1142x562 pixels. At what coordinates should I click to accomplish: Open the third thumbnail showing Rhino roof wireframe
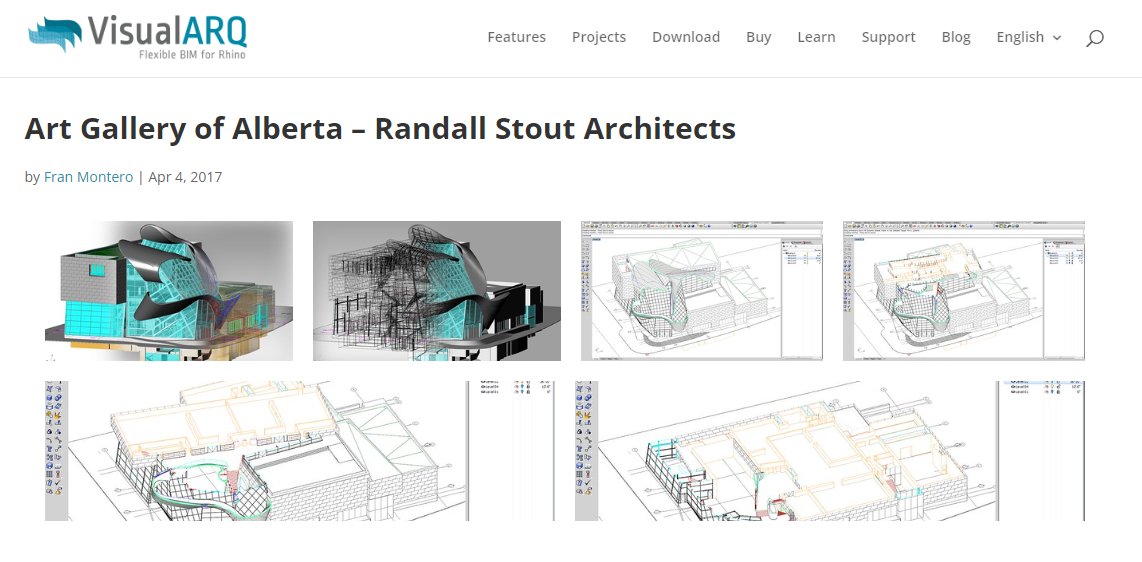point(702,290)
